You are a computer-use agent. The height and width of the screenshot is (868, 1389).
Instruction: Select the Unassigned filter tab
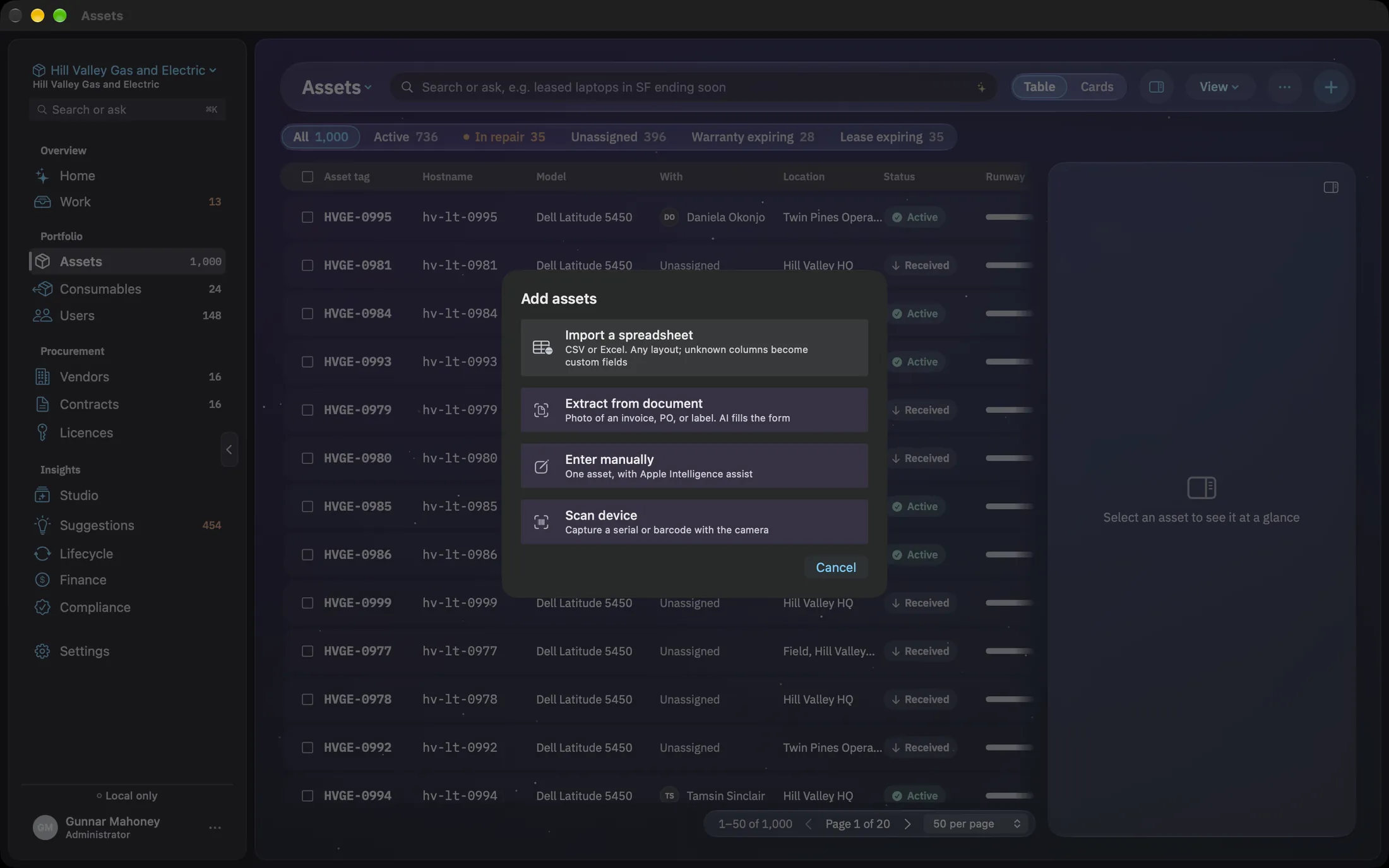click(x=618, y=137)
